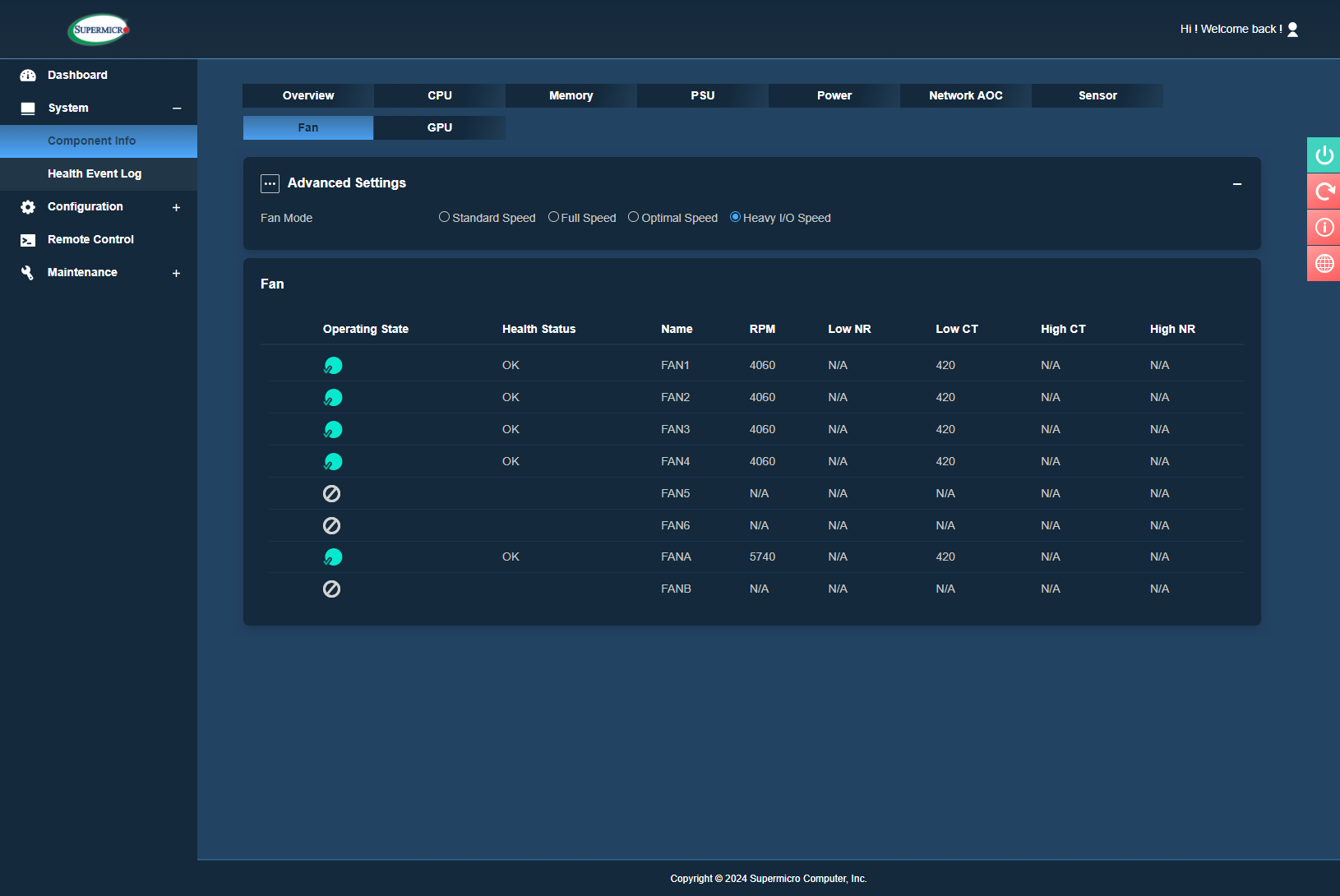Viewport: 1340px width, 896px height.
Task: Select Optimal Speed fan mode
Action: (633, 217)
